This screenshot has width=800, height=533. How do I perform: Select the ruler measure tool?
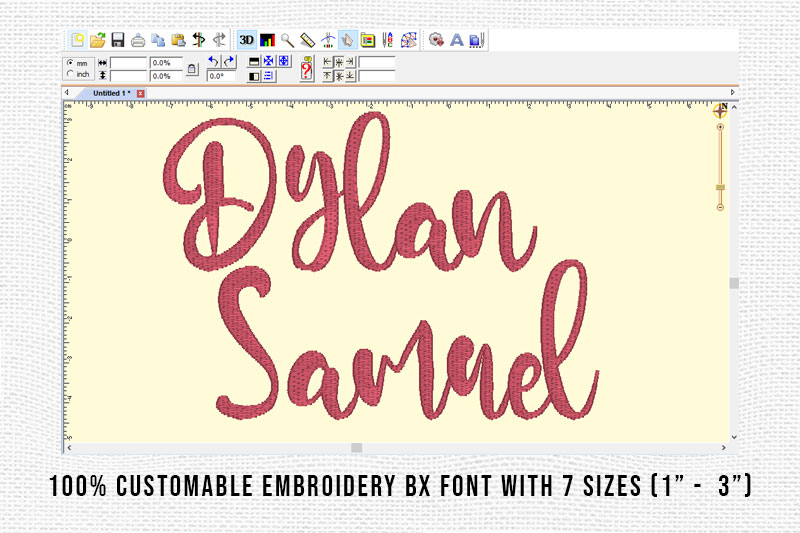pos(307,40)
